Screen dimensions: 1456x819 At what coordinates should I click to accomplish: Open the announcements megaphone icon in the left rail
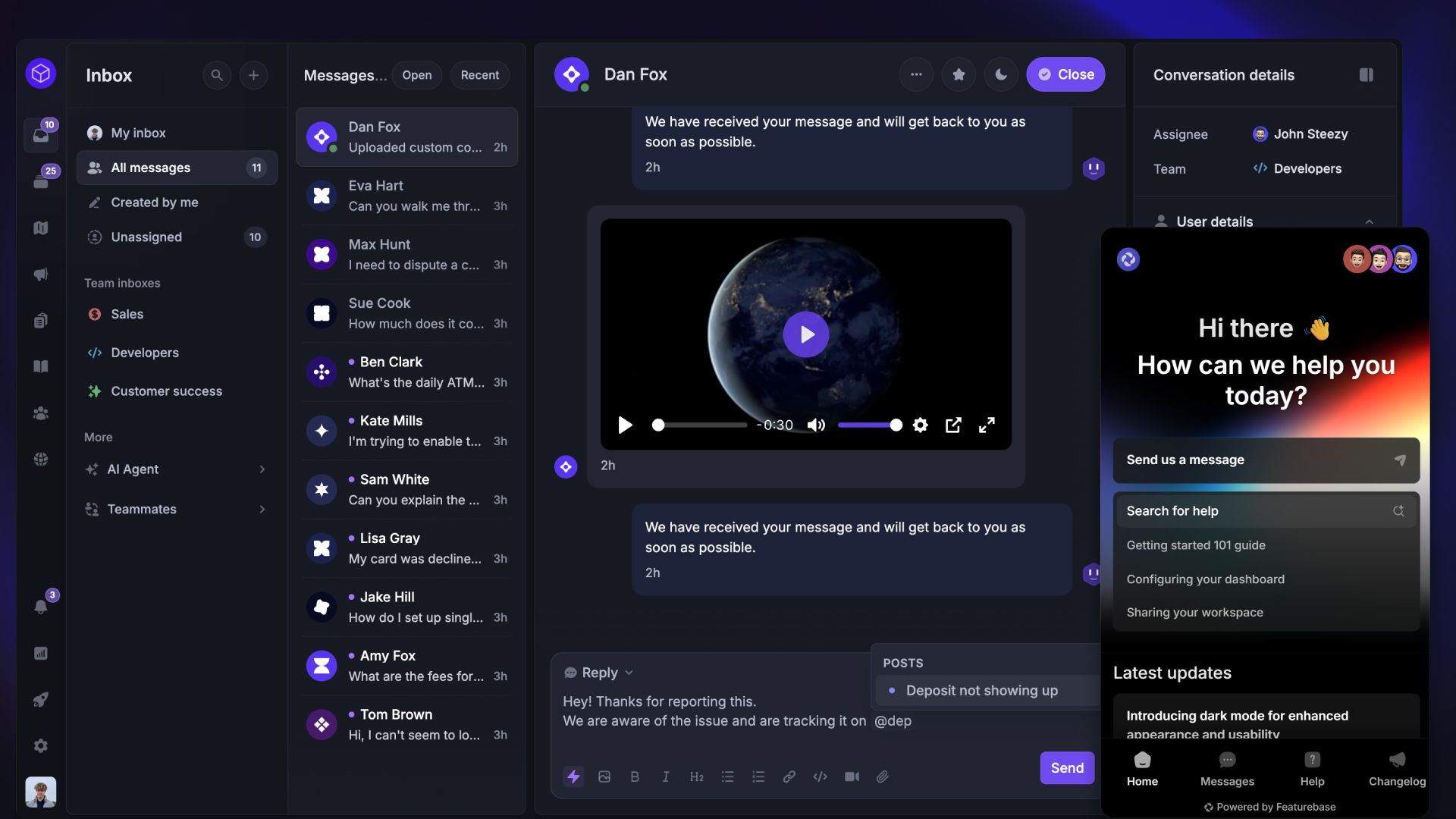(40, 274)
